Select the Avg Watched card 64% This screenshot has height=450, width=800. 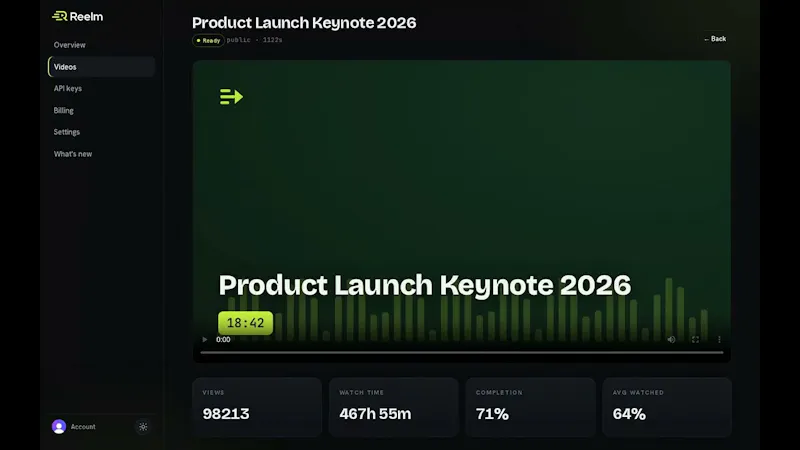coord(667,407)
